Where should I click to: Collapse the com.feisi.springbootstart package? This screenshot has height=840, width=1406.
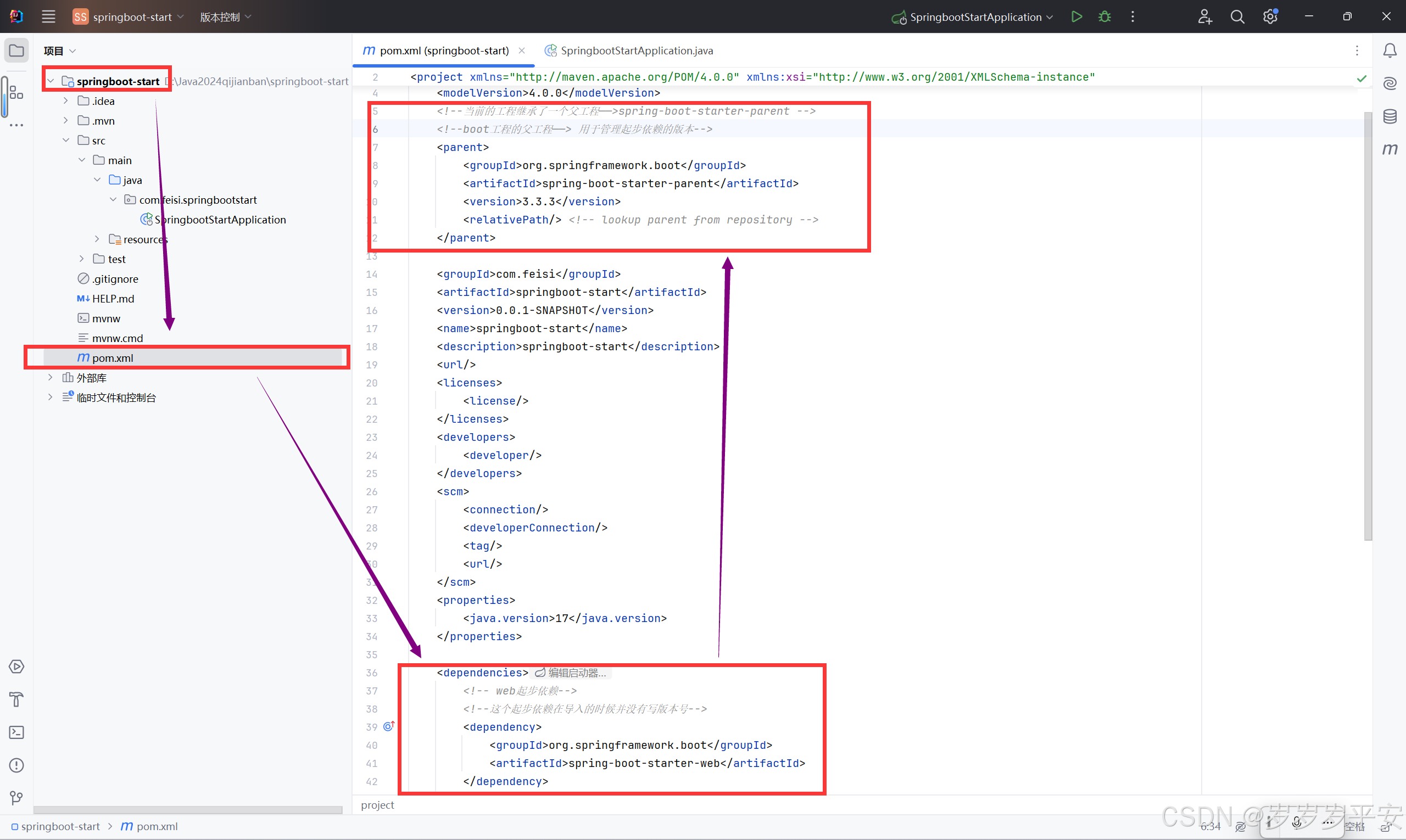click(113, 200)
